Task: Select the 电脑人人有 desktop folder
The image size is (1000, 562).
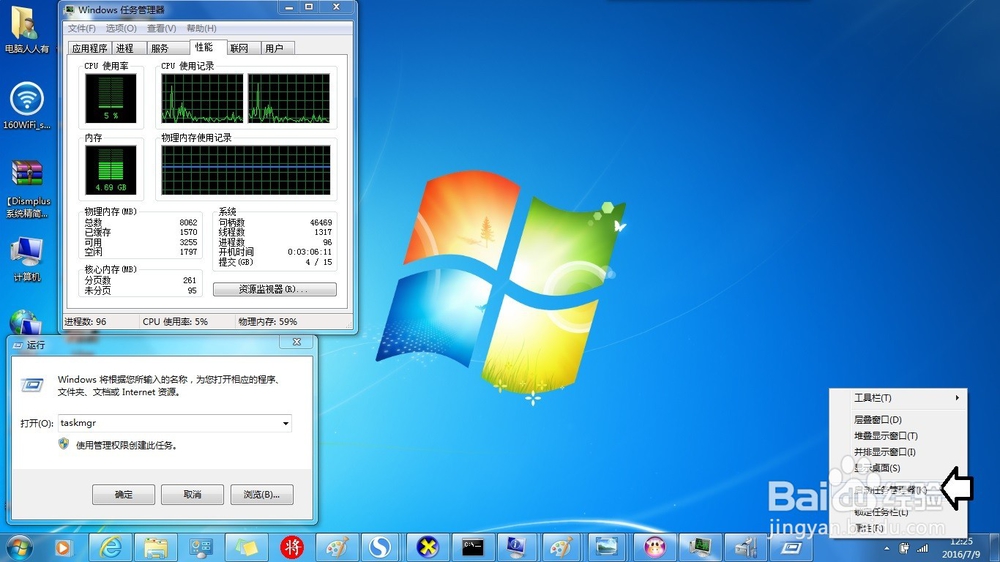Action: tap(27, 30)
